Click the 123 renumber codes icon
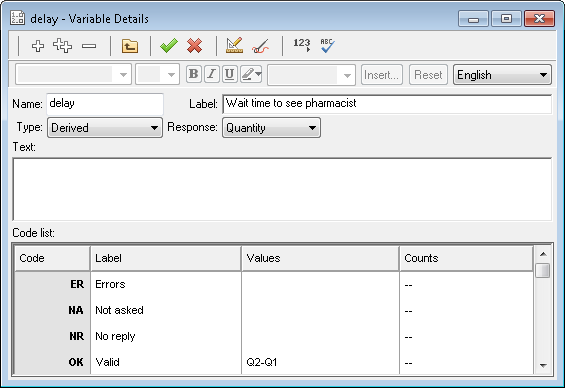 click(x=302, y=45)
